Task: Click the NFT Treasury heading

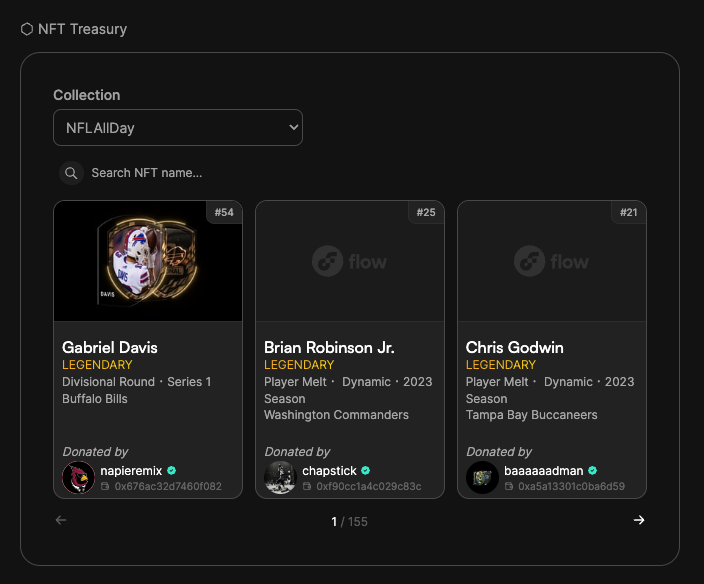Action: 83,29
